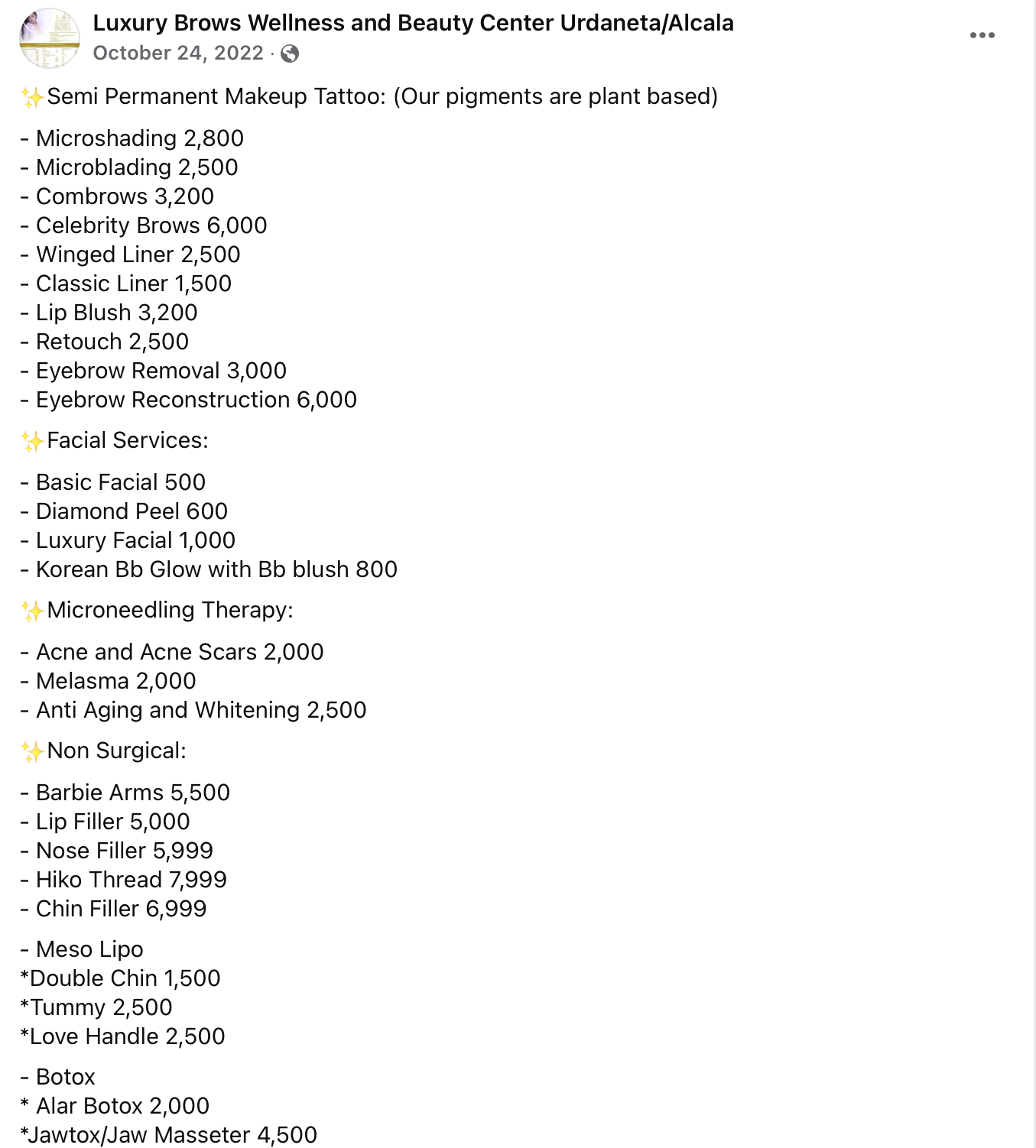
Task: Open the Luxury Brows Wellness page name link
Action: (x=413, y=23)
